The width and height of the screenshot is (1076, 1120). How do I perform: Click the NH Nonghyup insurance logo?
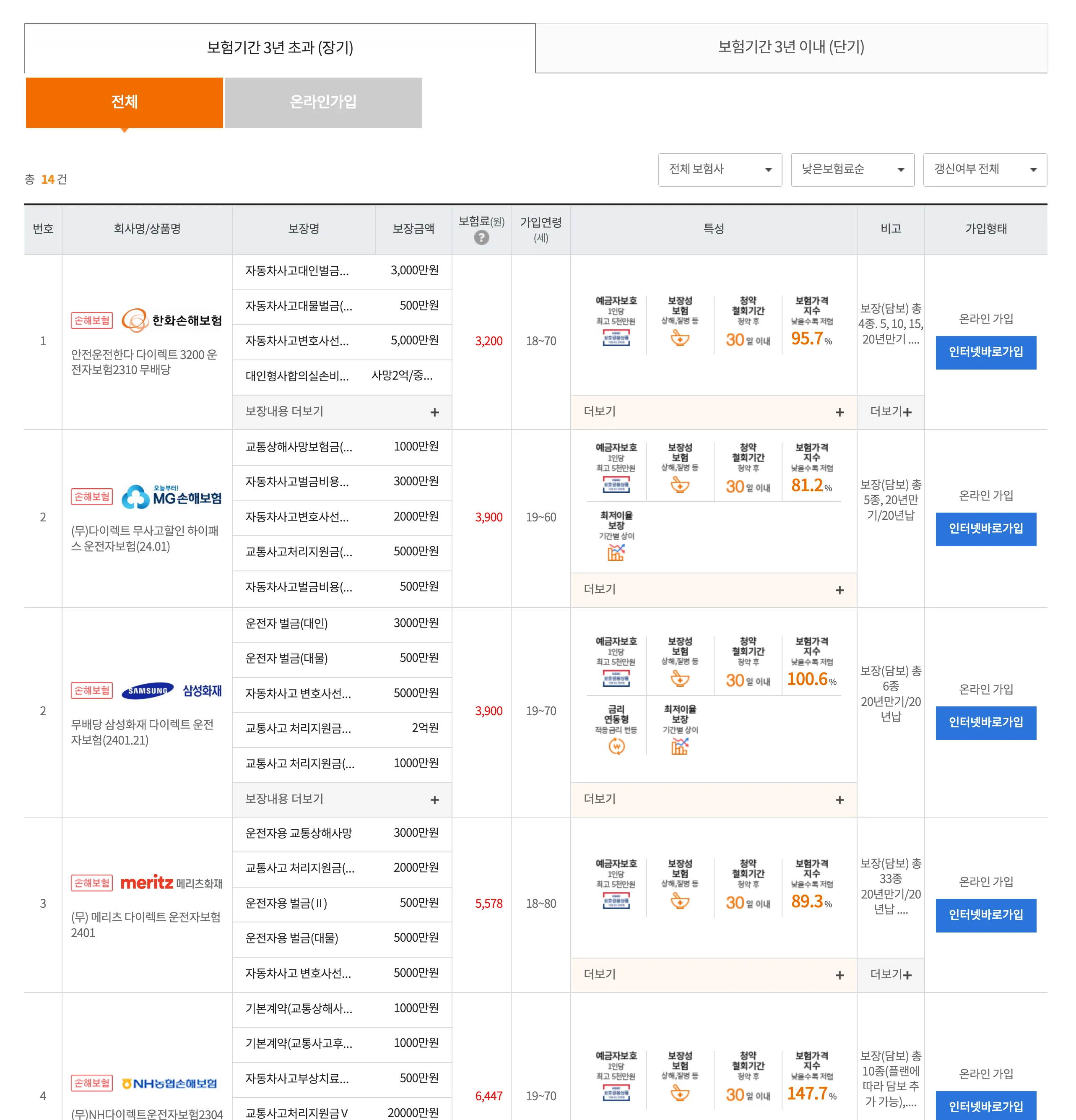click(170, 1084)
